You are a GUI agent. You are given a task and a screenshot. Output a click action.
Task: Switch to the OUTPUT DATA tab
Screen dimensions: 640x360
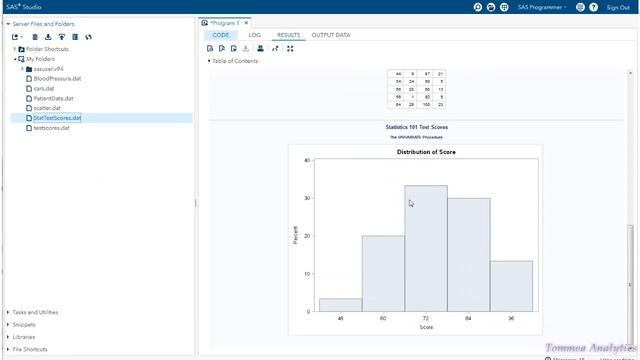click(331, 35)
